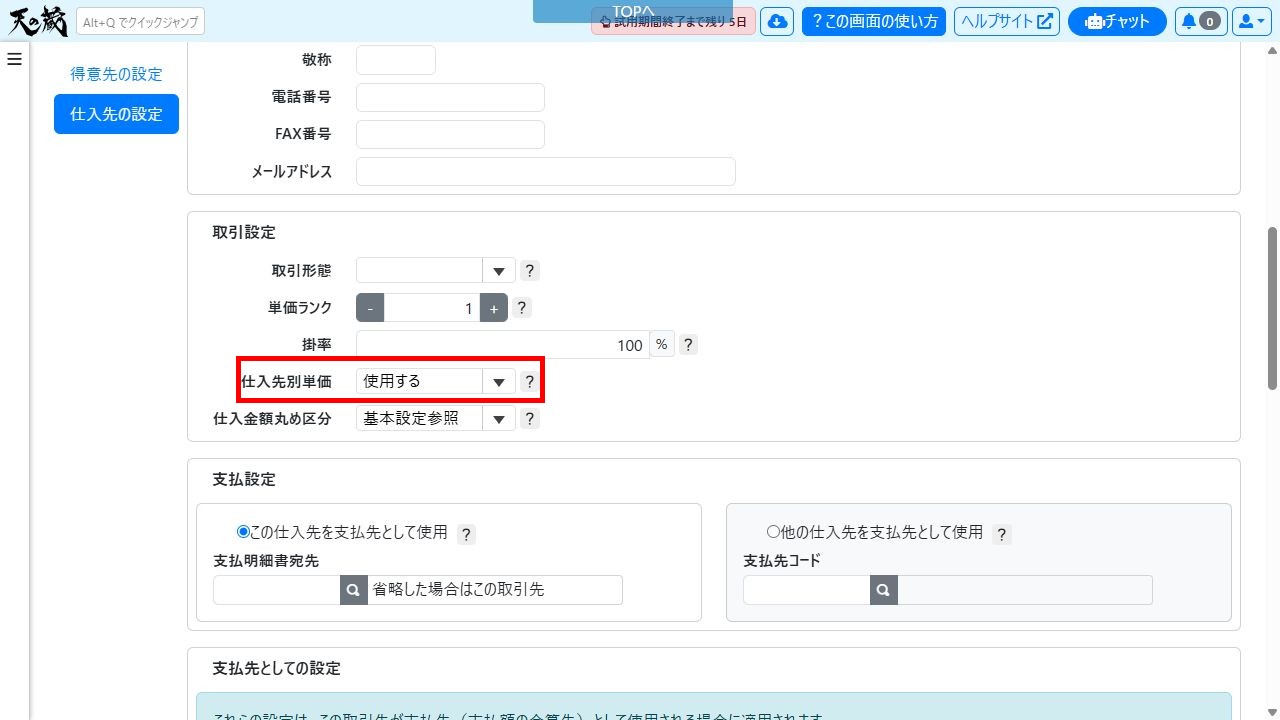The image size is (1280, 720).
Task: Click the quick jump search box
Action: [140, 21]
